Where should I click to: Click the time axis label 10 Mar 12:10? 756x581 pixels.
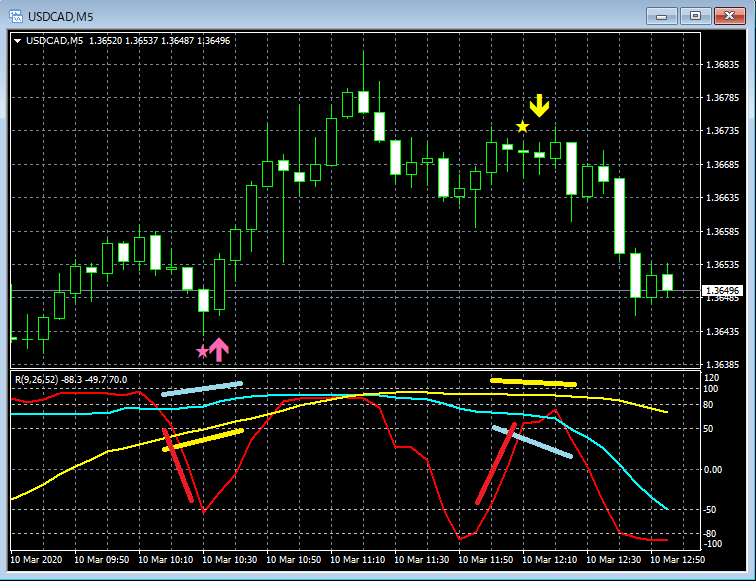point(550,560)
